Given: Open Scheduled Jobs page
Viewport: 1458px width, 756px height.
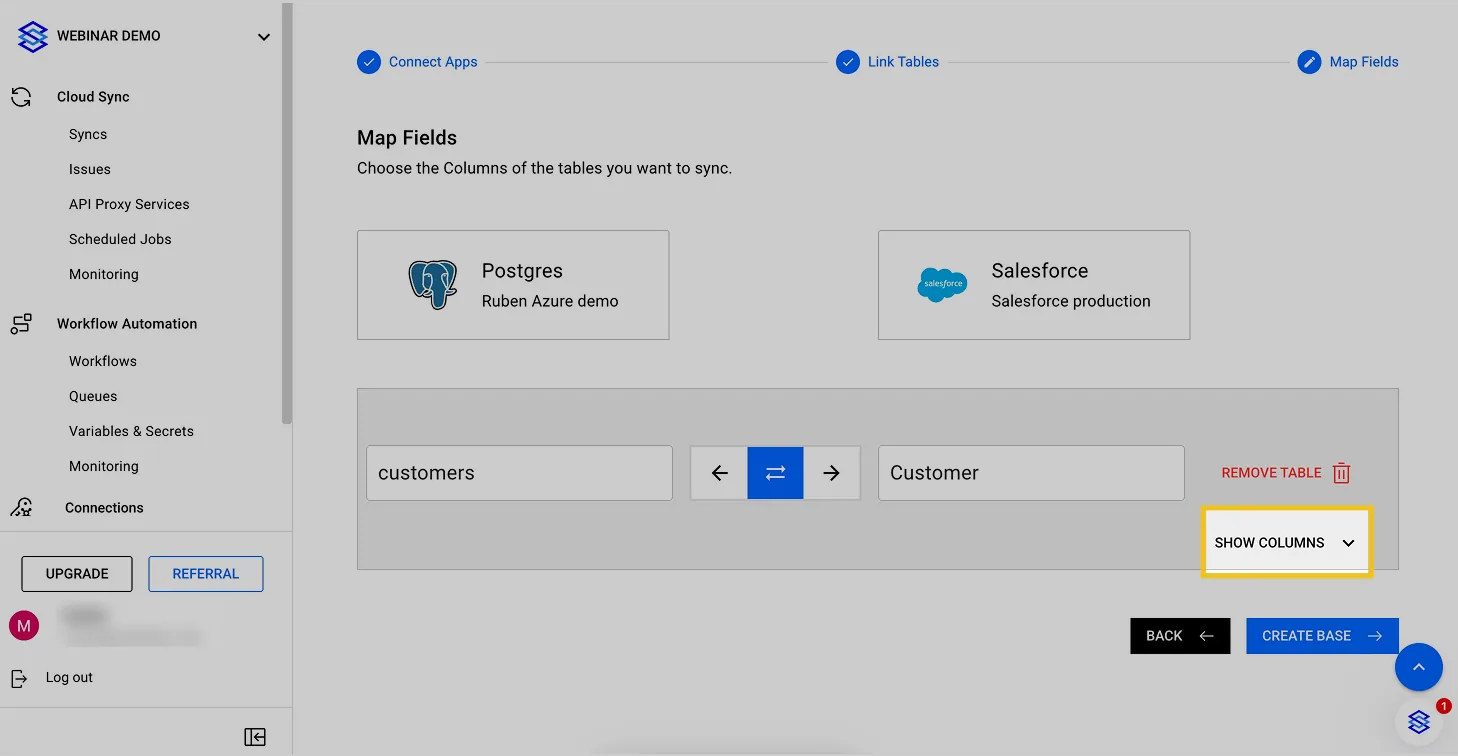Looking at the screenshot, I should (120, 239).
